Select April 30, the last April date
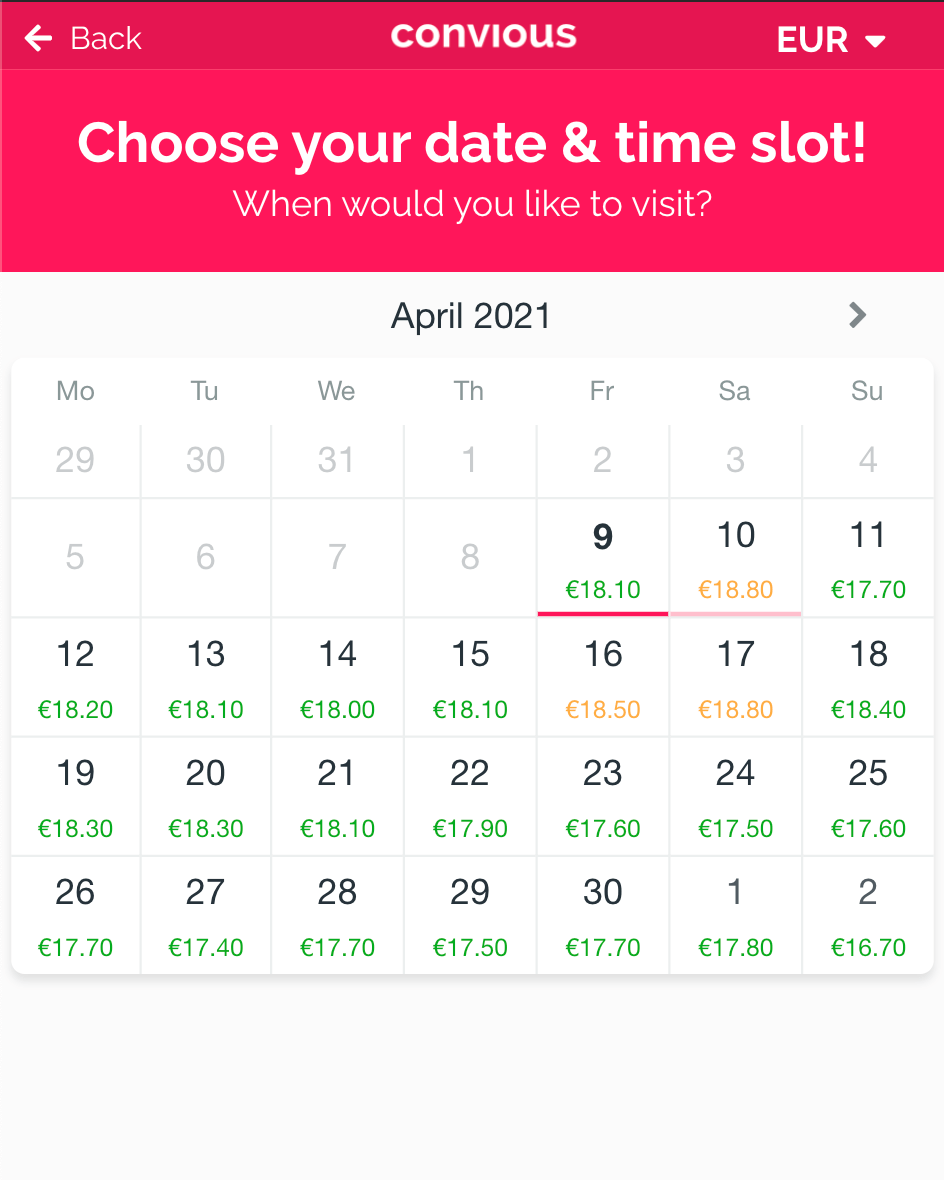This screenshot has height=1180, width=944. 602,915
